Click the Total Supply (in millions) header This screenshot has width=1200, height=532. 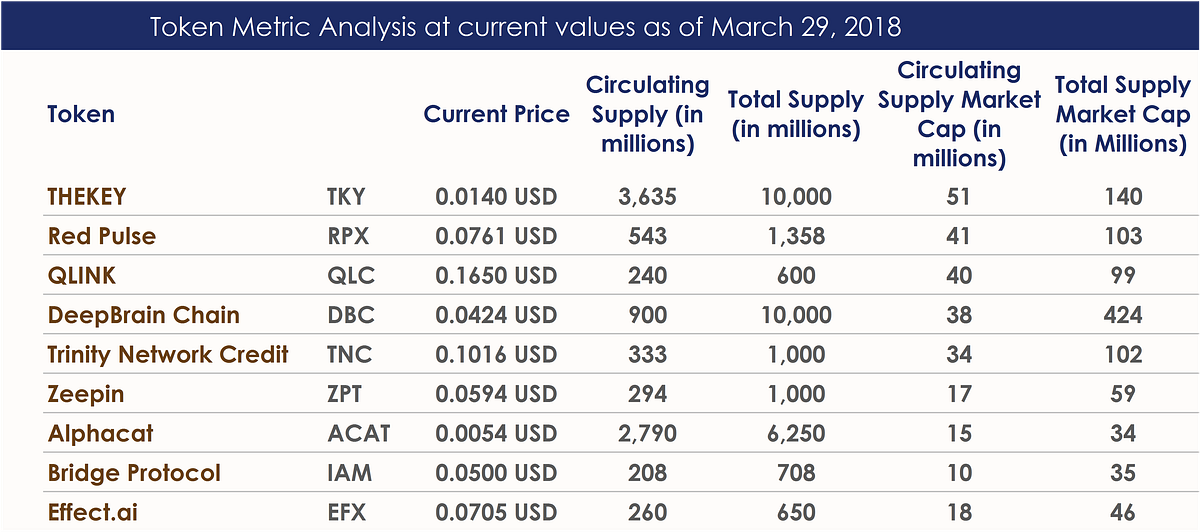[x=795, y=114]
